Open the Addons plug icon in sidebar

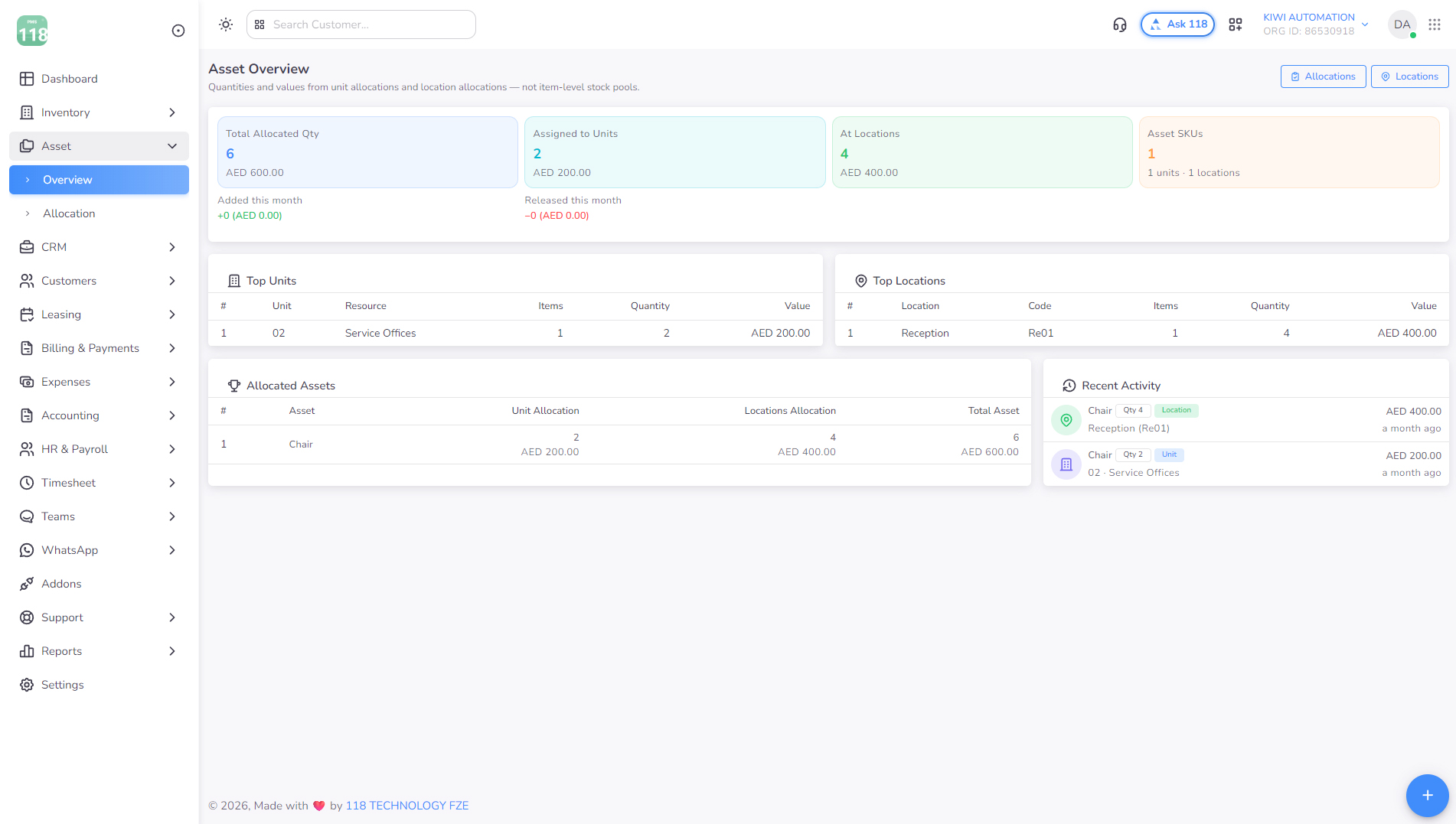[x=27, y=584]
